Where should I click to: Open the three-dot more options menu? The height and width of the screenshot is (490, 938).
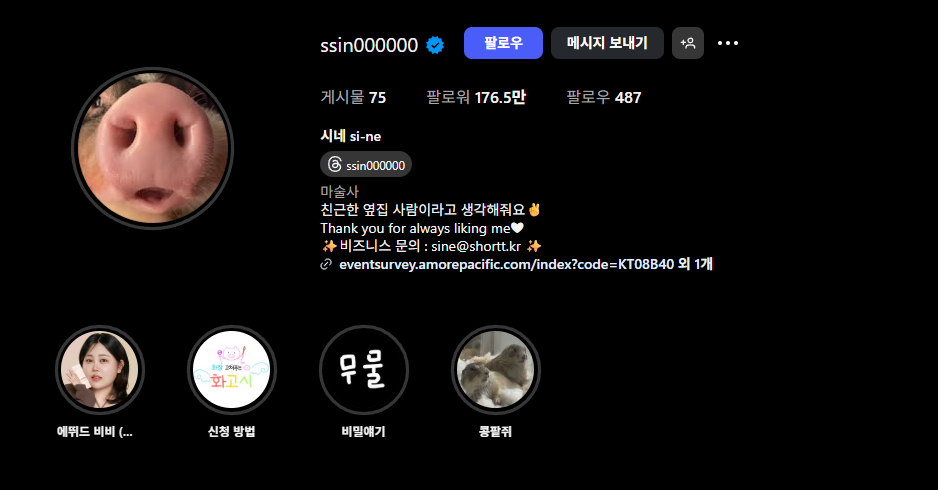727,43
